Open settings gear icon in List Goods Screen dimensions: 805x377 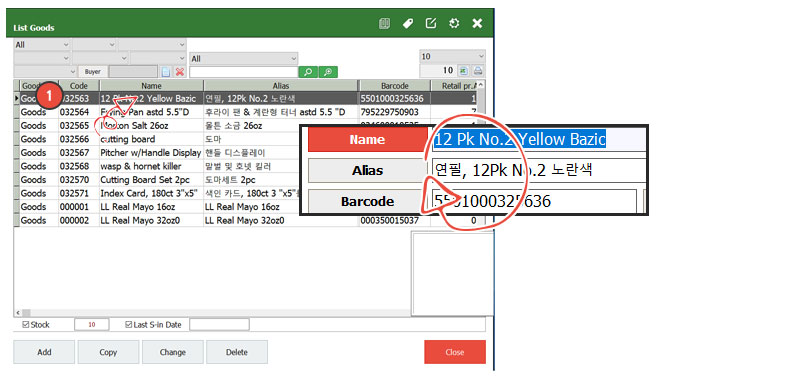pyautogui.click(x=454, y=23)
